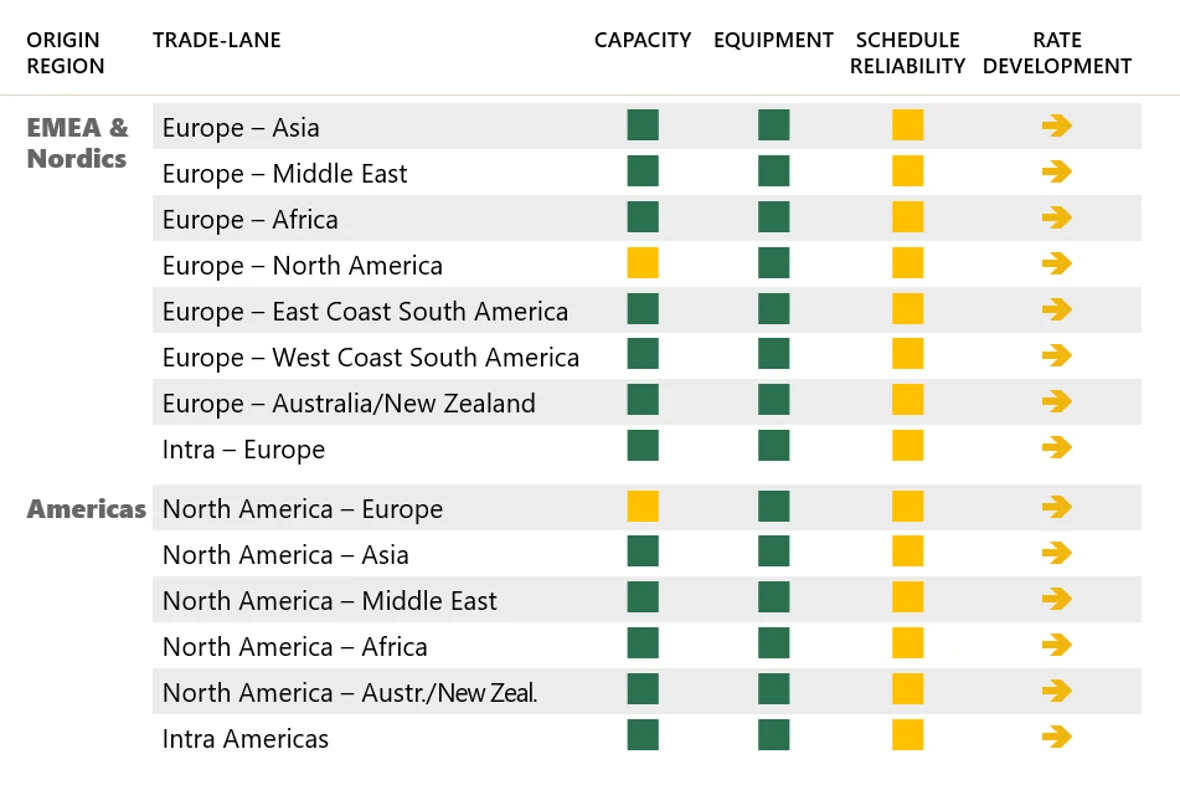This screenshot has height=789, width=1180.
Task: Select the North America – Austr./New Zeal. lane text
Action: [350, 692]
